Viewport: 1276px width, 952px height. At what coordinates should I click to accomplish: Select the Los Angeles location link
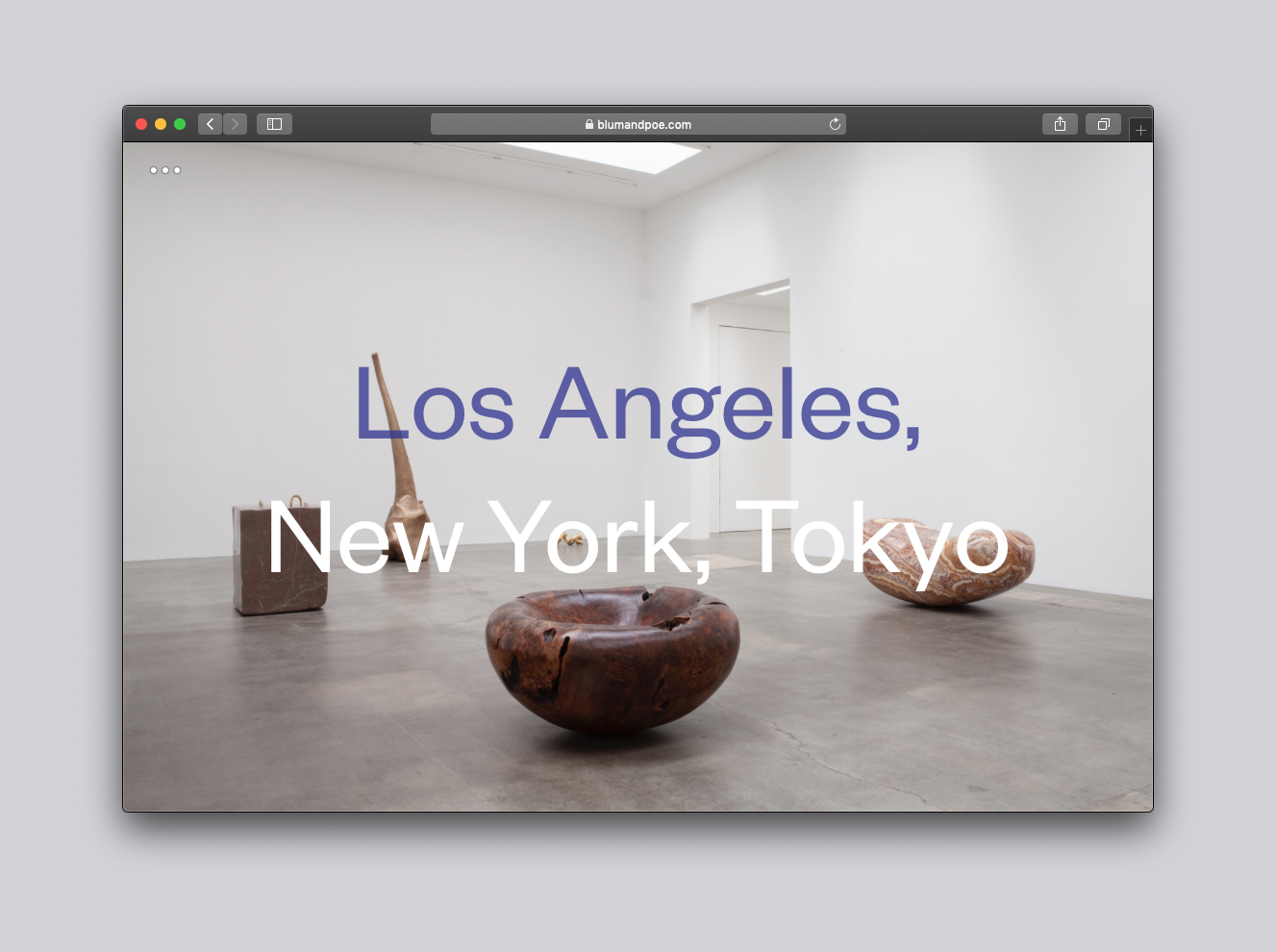[637, 405]
